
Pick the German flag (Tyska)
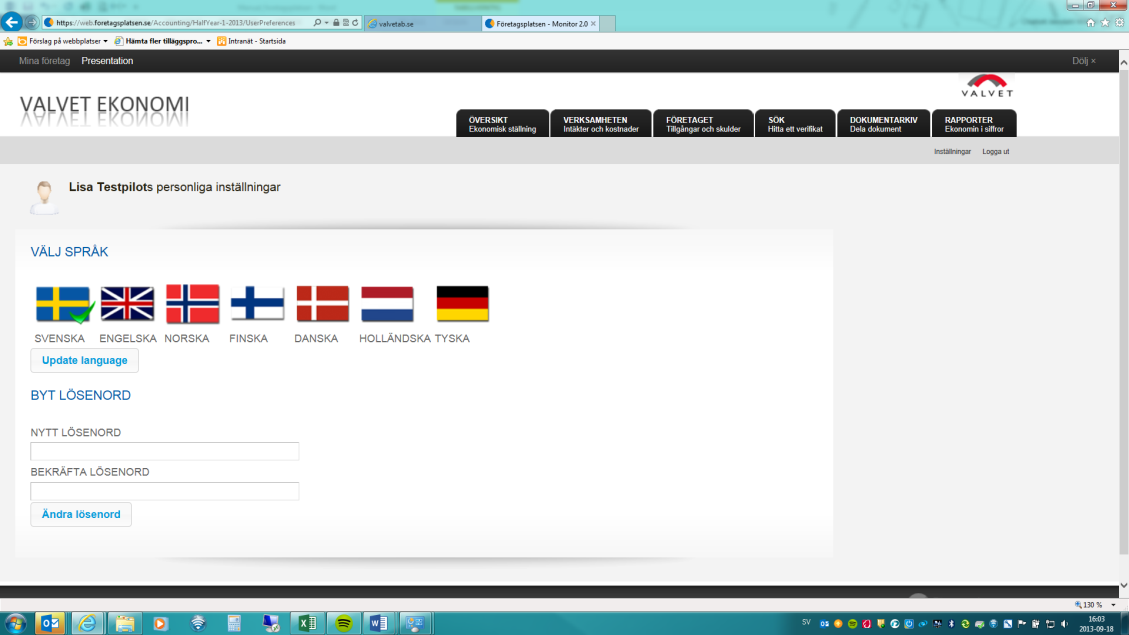(x=462, y=304)
